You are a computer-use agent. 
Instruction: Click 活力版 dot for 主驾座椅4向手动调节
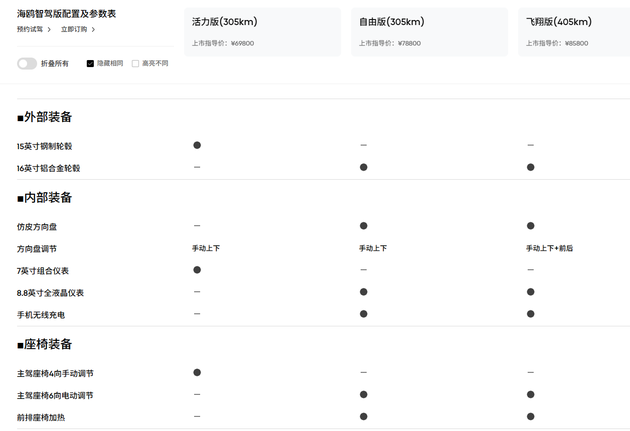click(197, 372)
